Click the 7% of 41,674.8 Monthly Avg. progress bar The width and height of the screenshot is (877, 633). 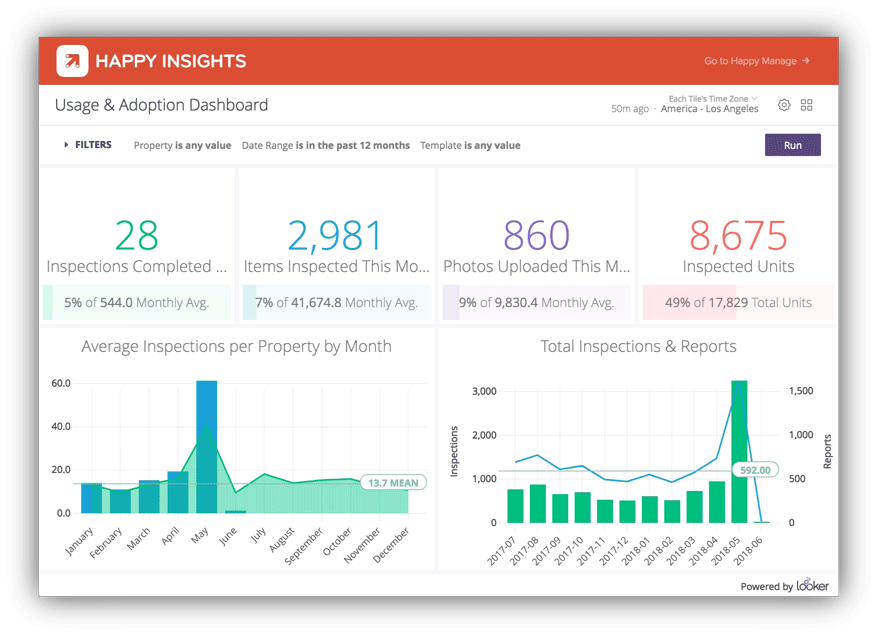pos(337,303)
